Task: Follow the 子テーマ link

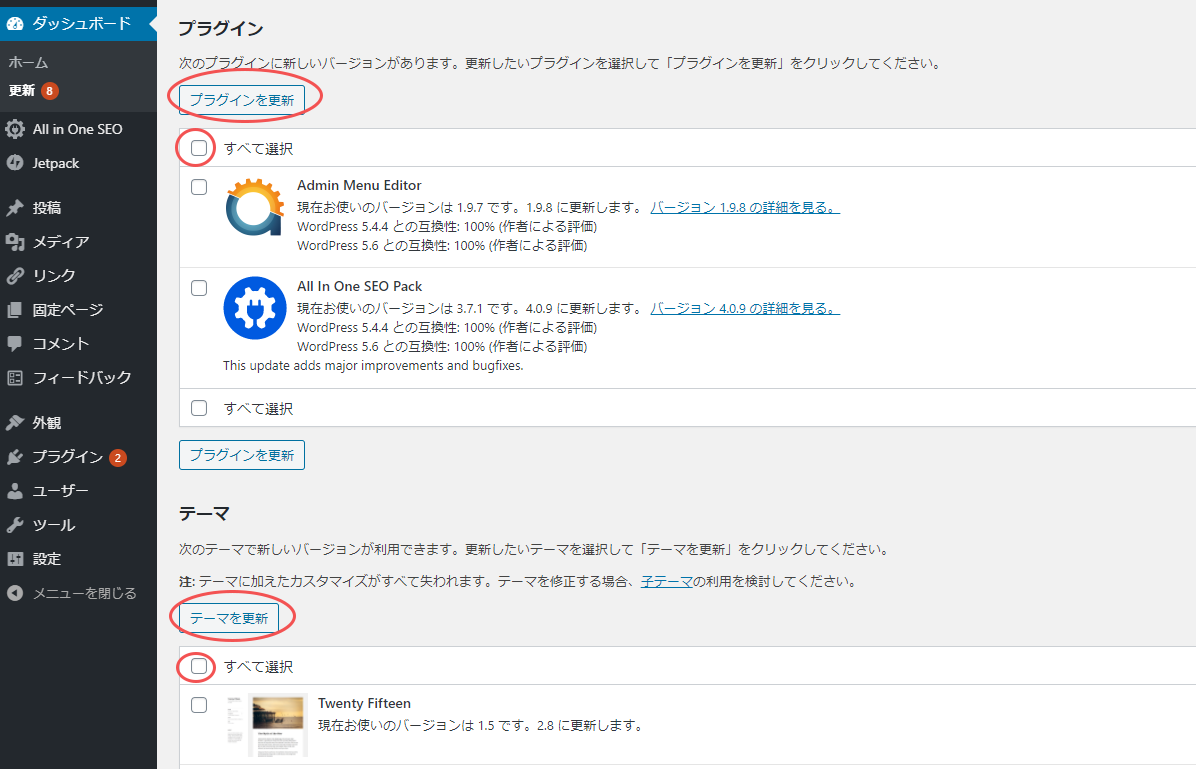Action: point(667,581)
